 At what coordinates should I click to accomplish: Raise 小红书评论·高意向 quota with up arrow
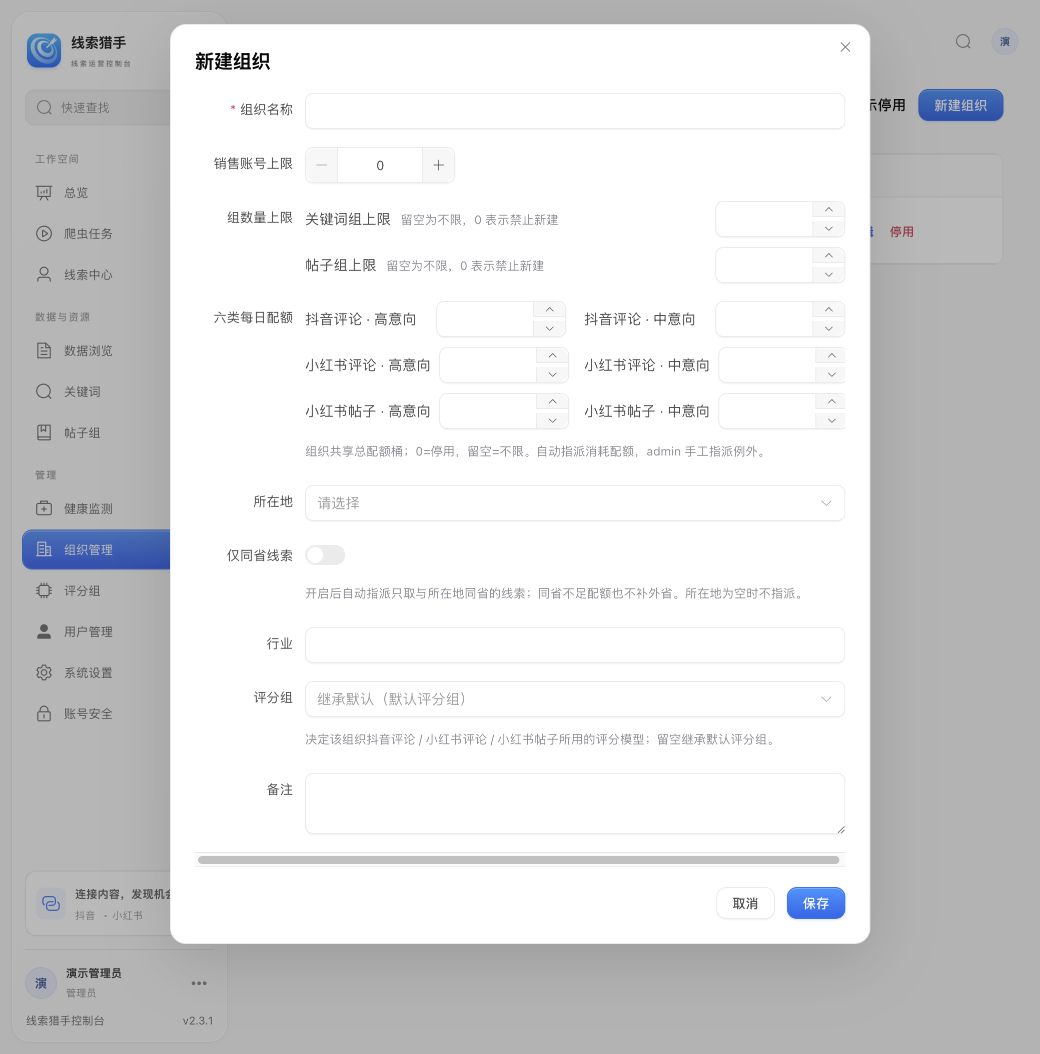(553, 356)
